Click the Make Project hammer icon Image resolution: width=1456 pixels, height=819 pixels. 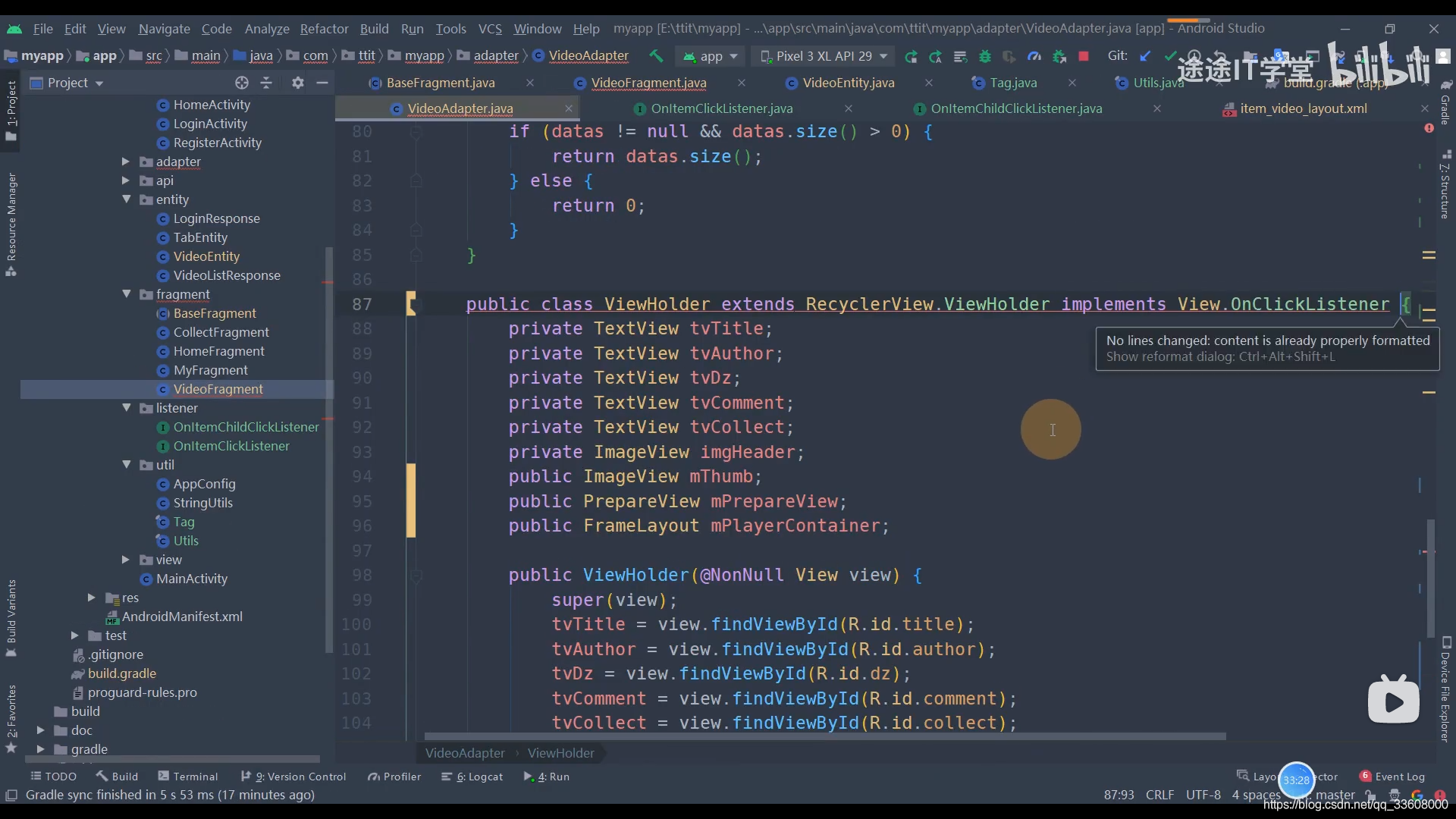[x=656, y=56]
